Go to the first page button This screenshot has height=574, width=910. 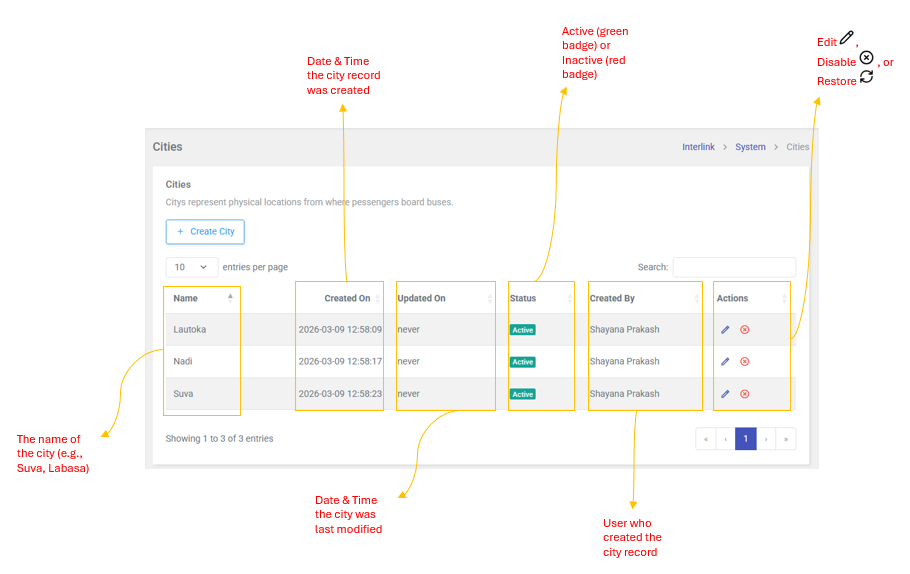(x=706, y=439)
